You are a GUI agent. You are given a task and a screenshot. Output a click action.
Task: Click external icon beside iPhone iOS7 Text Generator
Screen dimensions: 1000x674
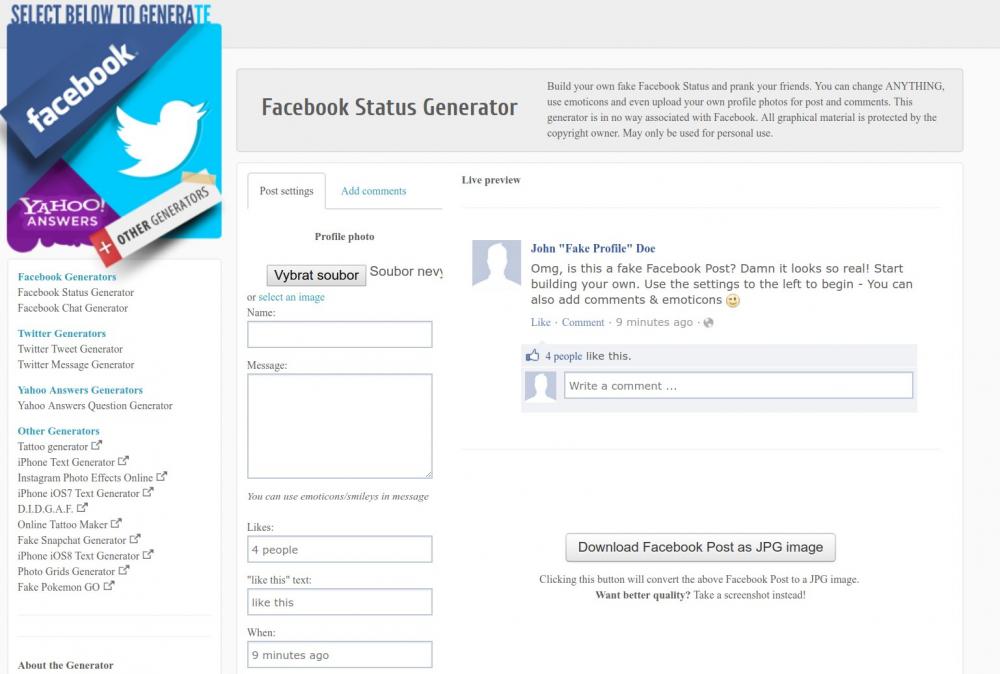pyautogui.click(x=148, y=492)
